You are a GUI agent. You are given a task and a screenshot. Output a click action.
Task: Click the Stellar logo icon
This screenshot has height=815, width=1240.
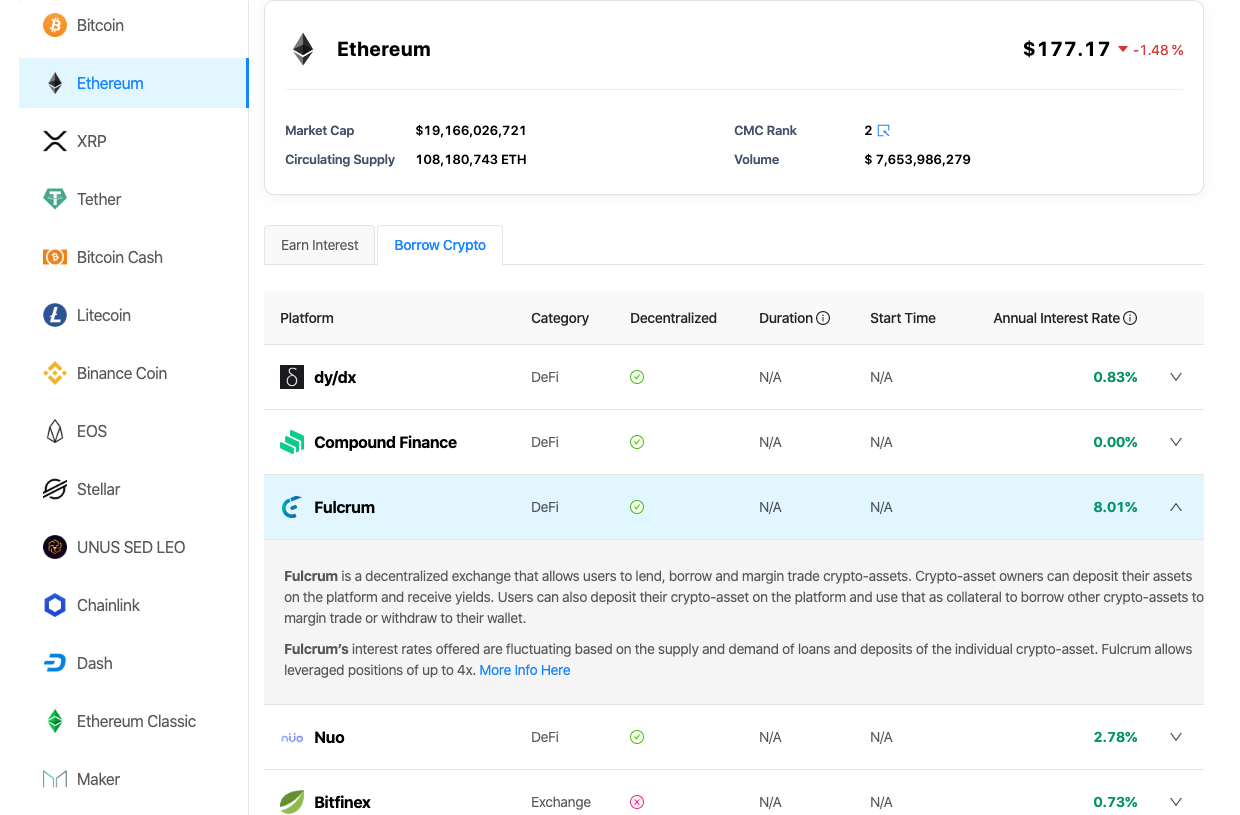(x=55, y=489)
